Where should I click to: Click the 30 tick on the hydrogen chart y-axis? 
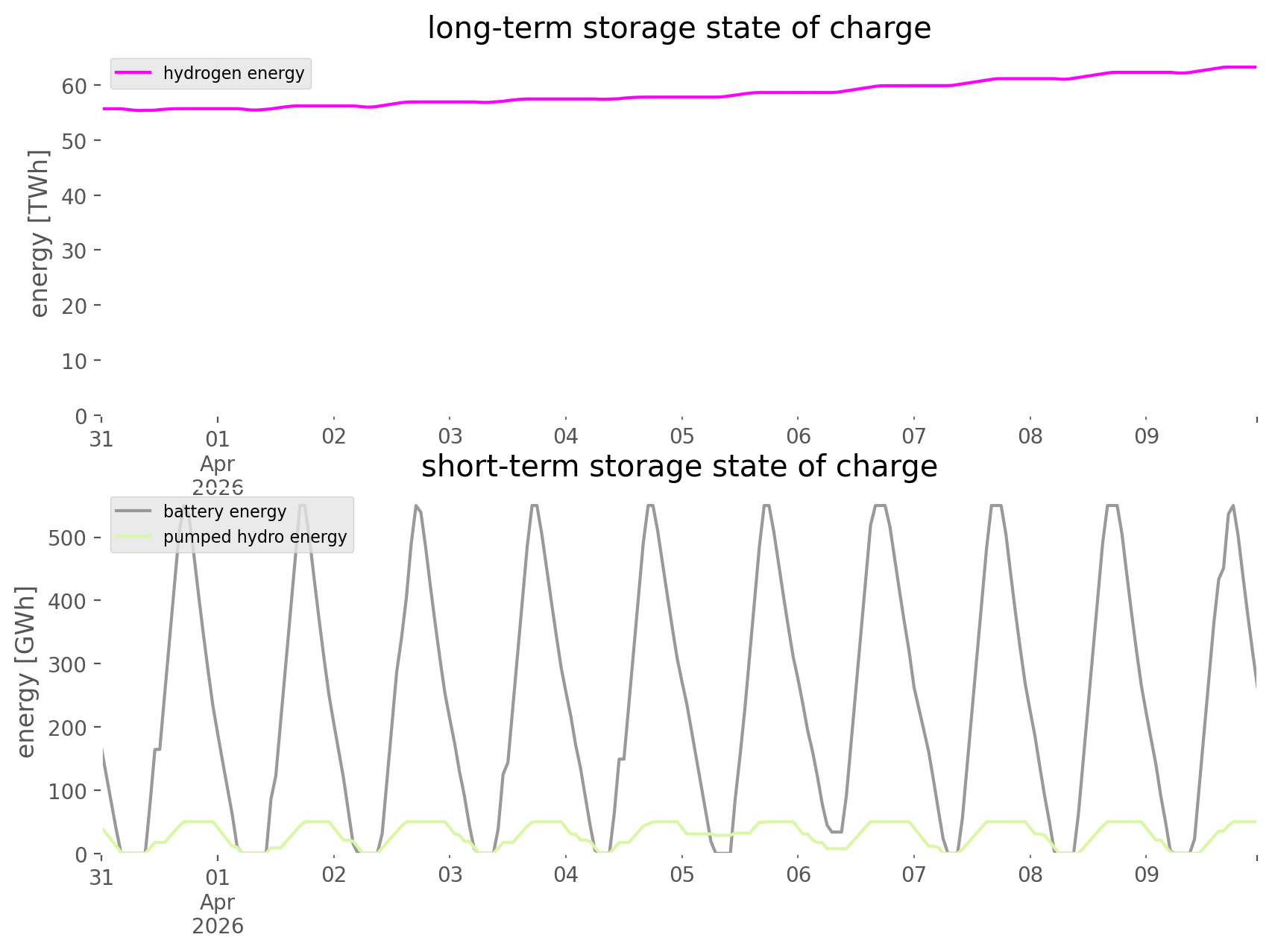[x=75, y=250]
